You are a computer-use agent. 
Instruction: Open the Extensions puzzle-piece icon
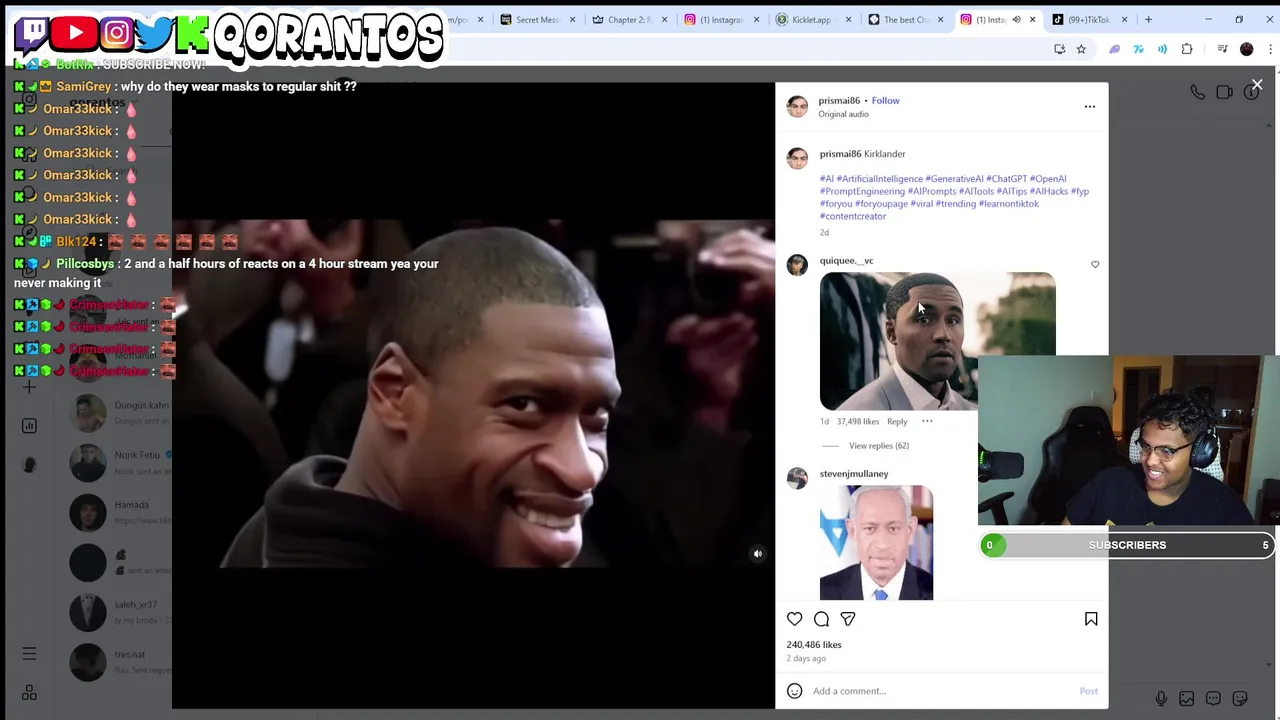pos(1187,49)
